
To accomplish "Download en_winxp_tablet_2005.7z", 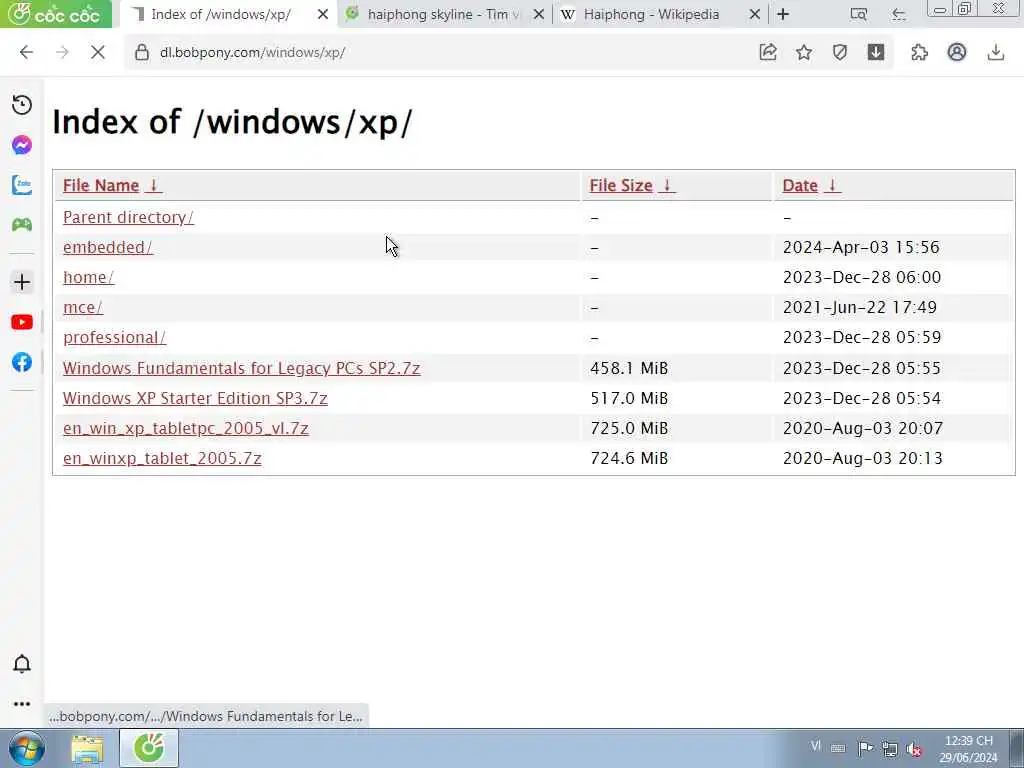I will coord(162,458).
